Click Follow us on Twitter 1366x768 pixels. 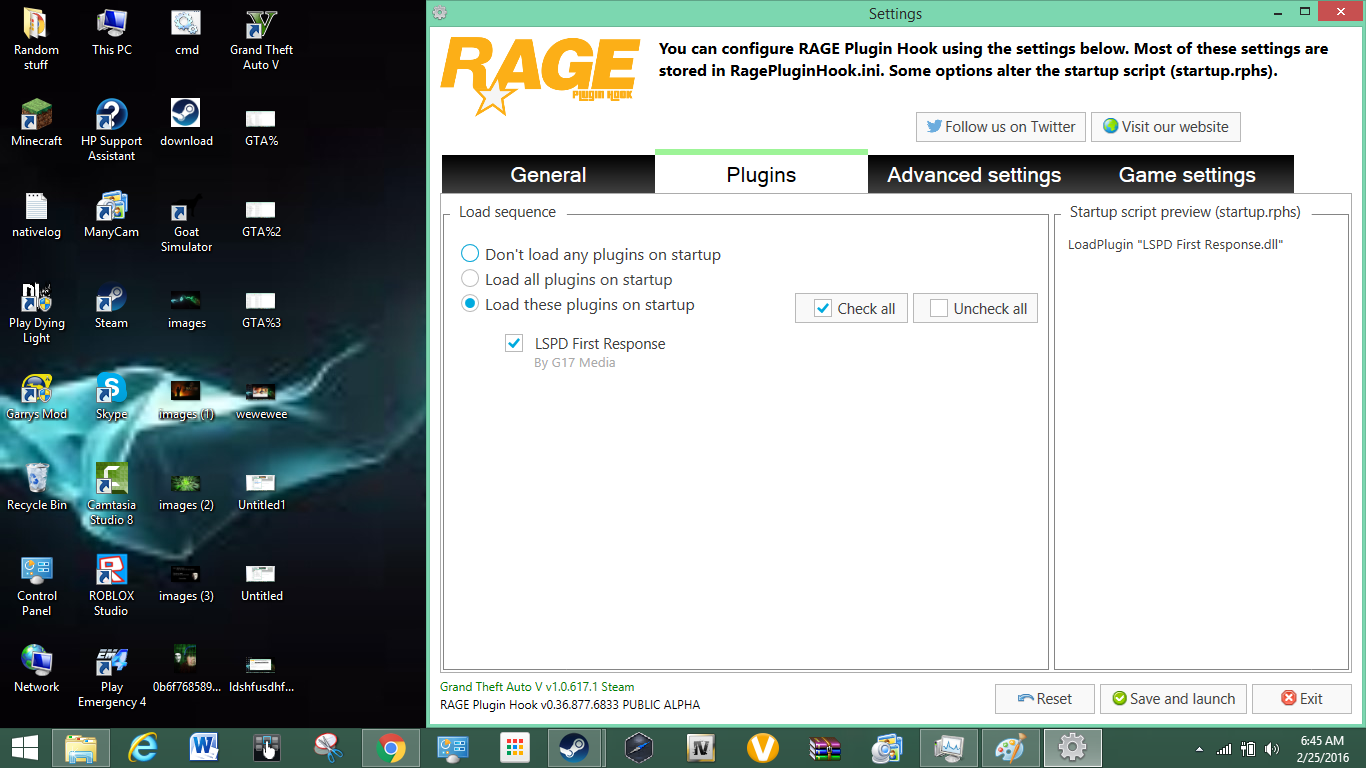coord(1001,127)
